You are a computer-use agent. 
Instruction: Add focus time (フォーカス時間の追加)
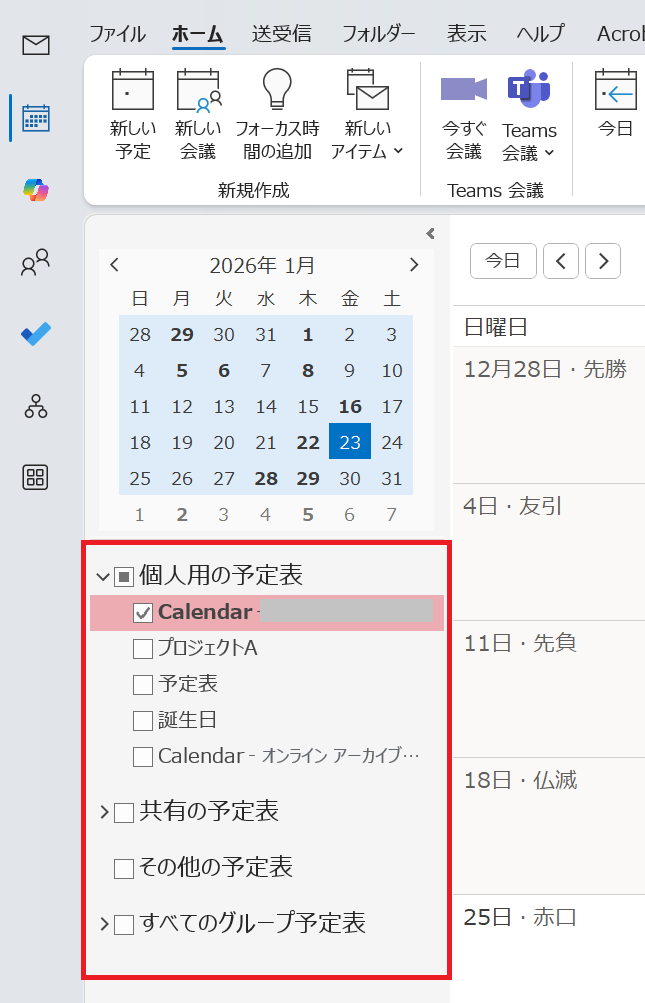click(x=277, y=115)
